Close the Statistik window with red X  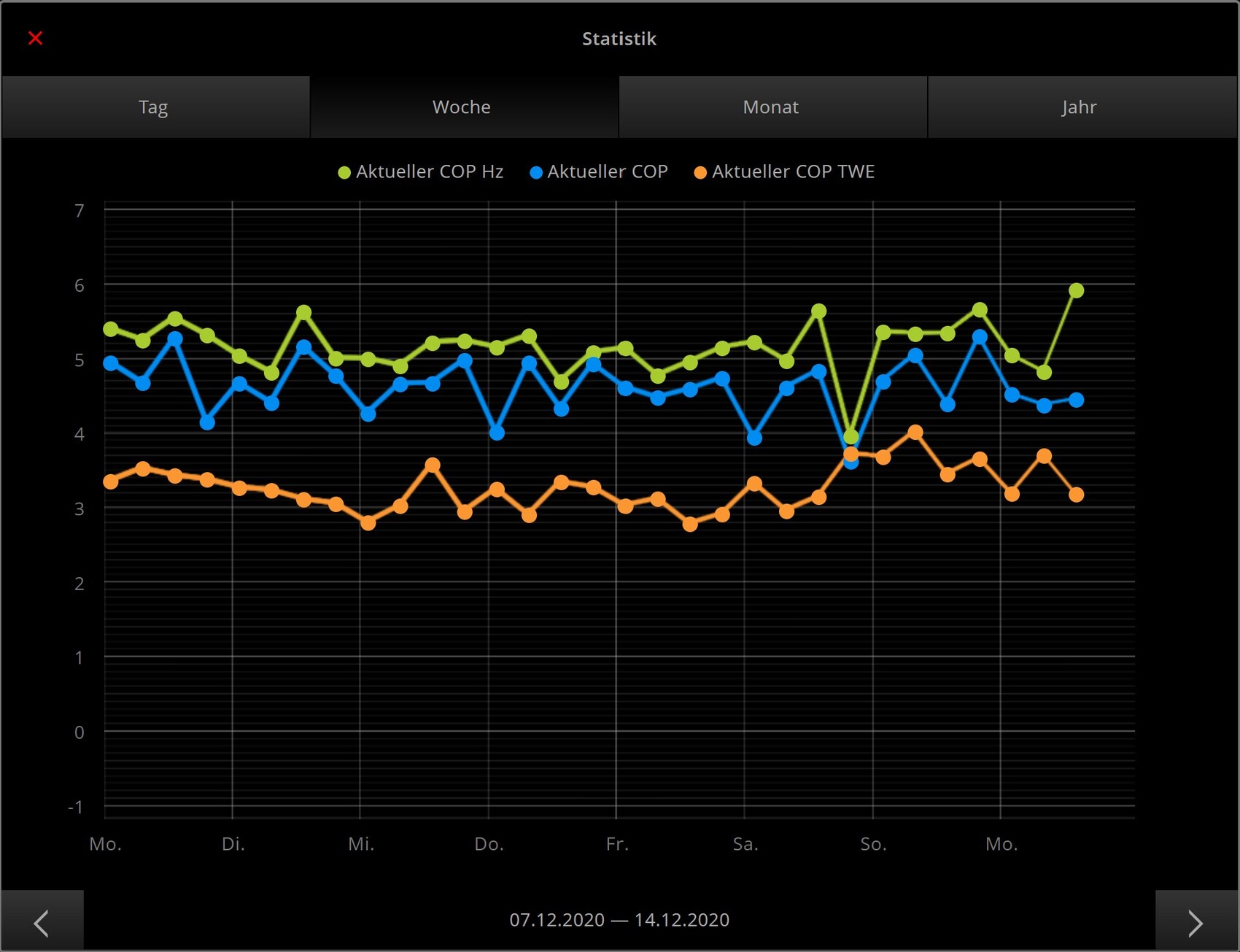point(35,38)
